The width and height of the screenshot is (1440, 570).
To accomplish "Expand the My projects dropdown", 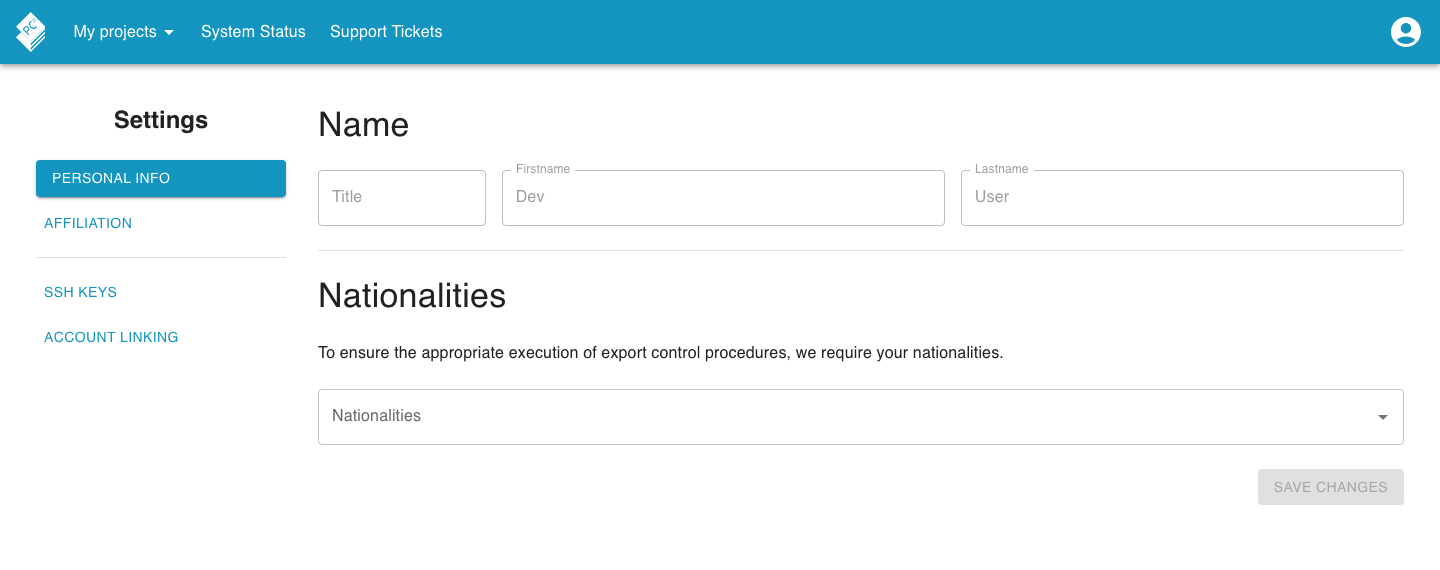I will pos(124,32).
